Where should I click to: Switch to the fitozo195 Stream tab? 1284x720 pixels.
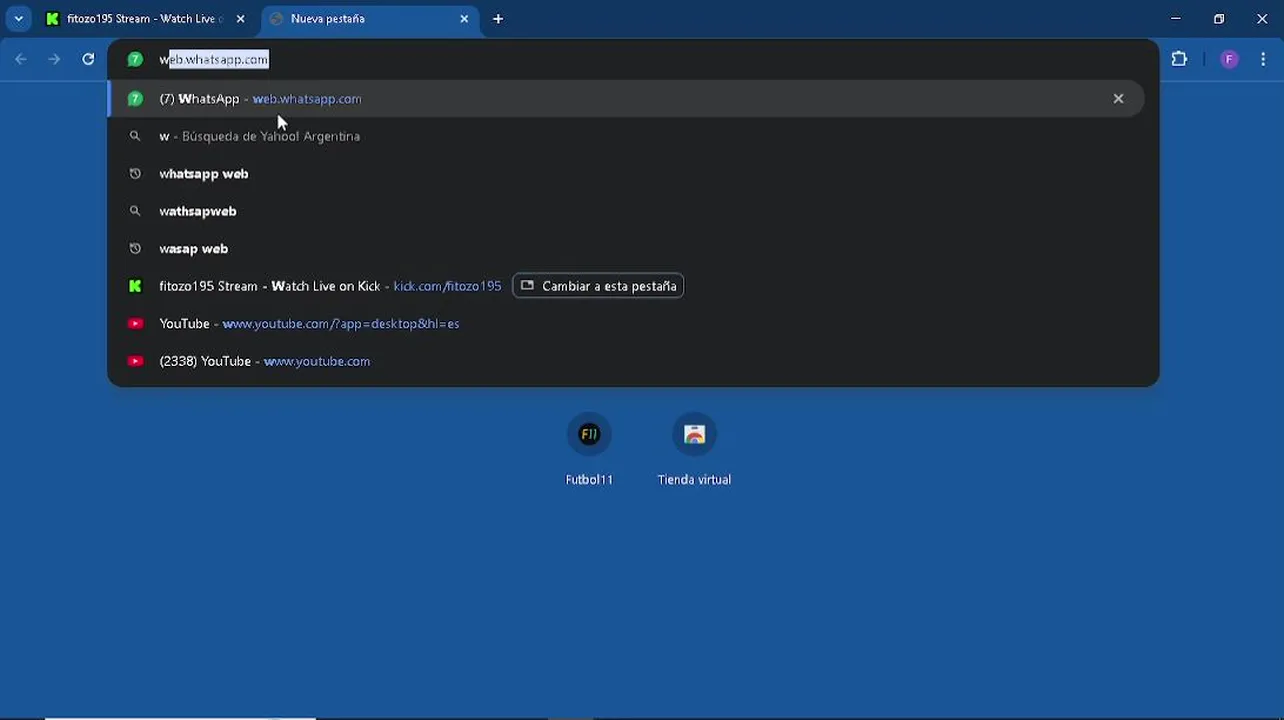point(143,19)
